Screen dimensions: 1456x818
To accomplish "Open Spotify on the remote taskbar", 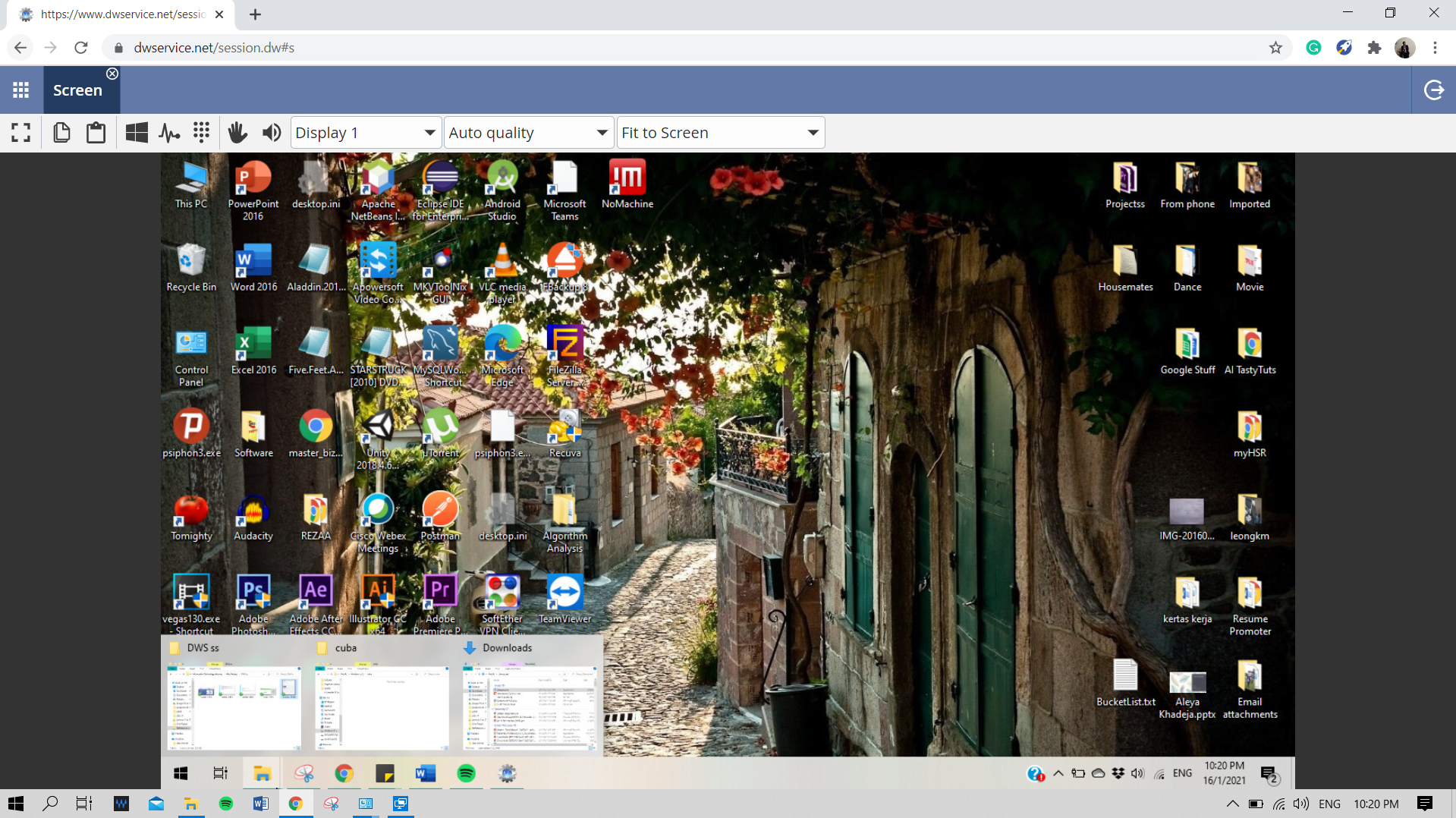I will click(466, 773).
